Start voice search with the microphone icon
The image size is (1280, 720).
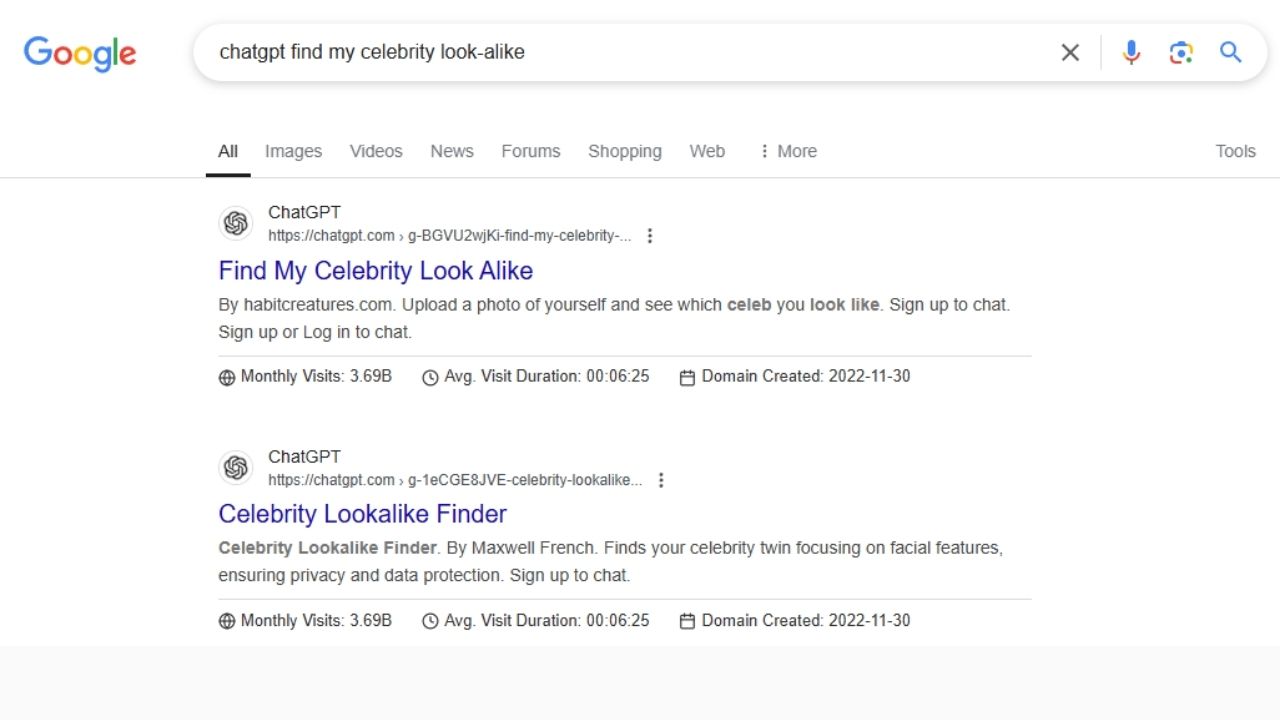(1131, 52)
